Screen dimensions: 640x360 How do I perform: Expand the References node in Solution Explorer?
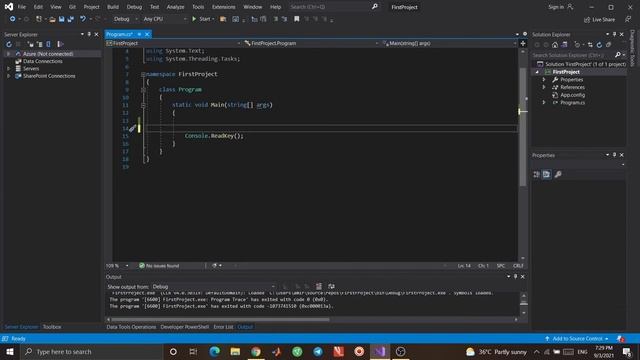544,87
